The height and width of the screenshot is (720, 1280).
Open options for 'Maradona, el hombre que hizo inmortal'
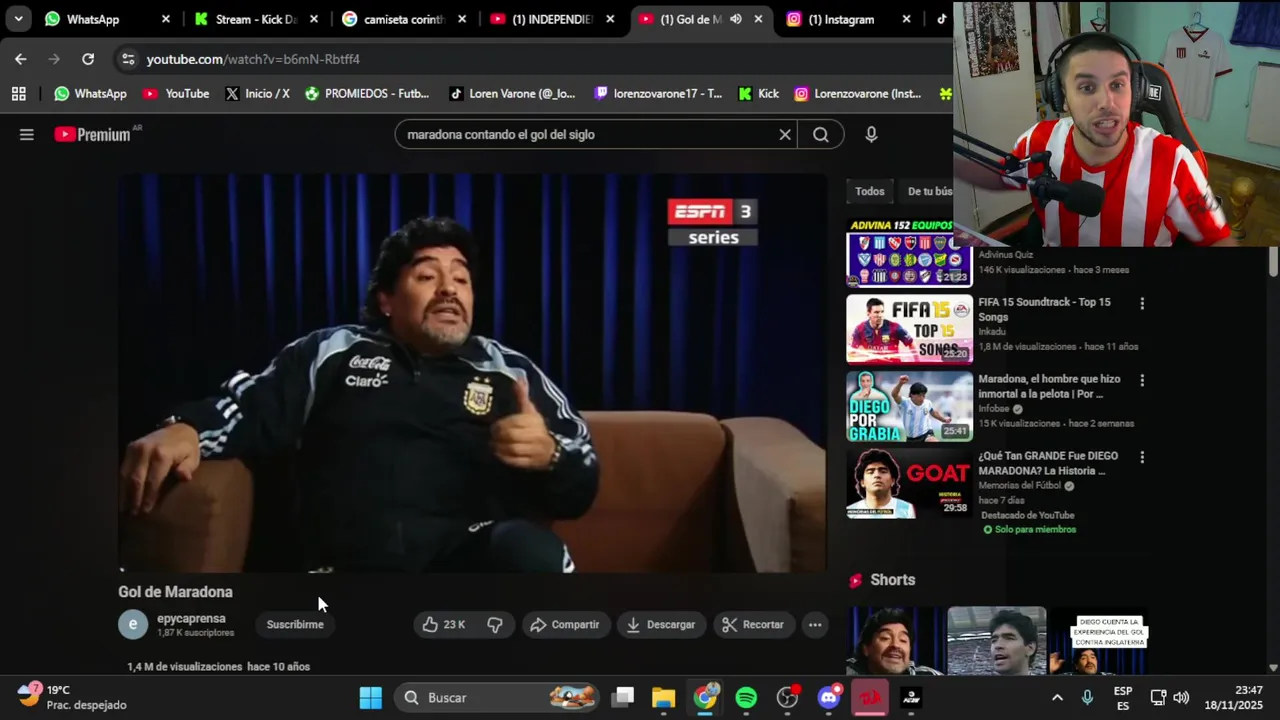tap(1142, 380)
